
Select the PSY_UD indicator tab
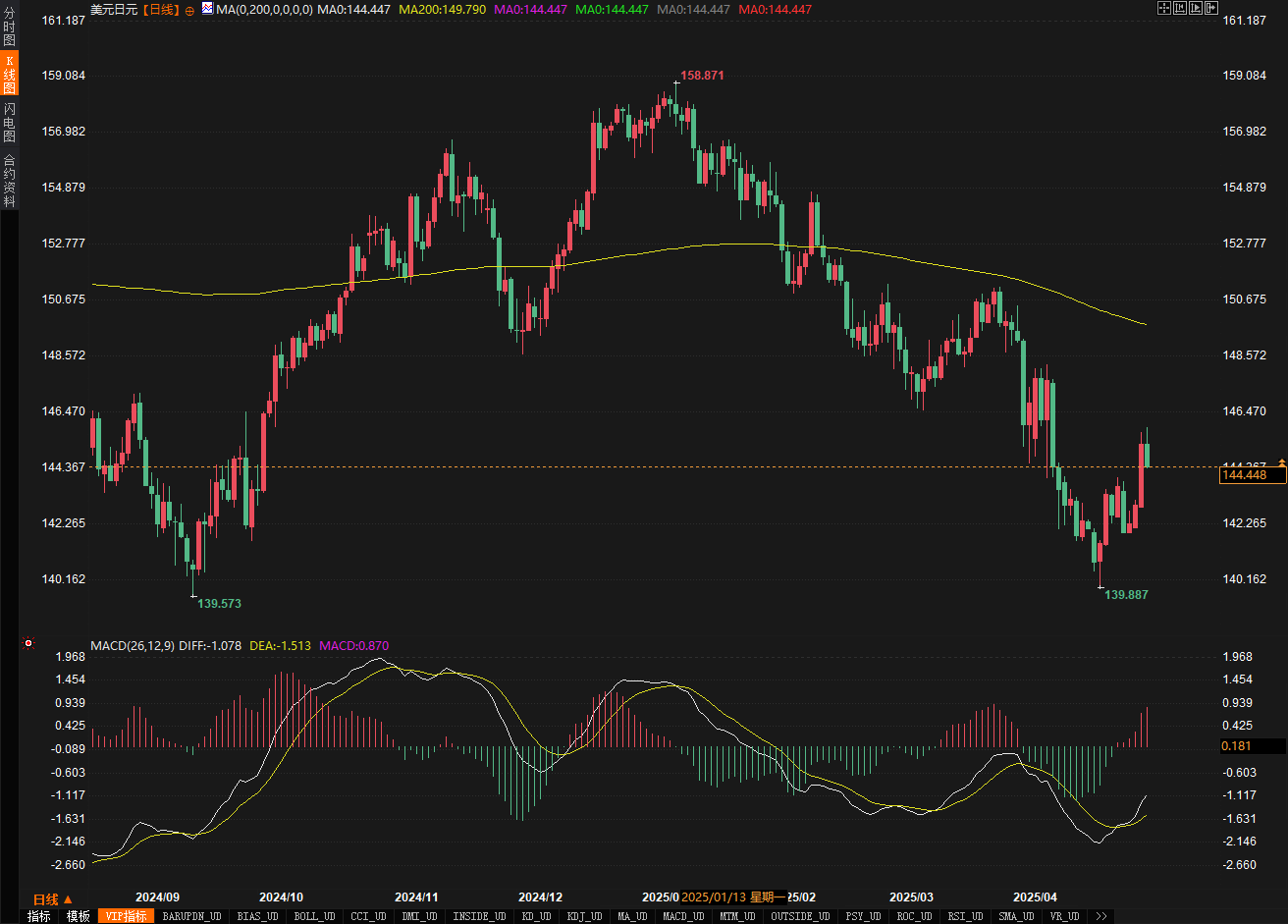pos(861,916)
